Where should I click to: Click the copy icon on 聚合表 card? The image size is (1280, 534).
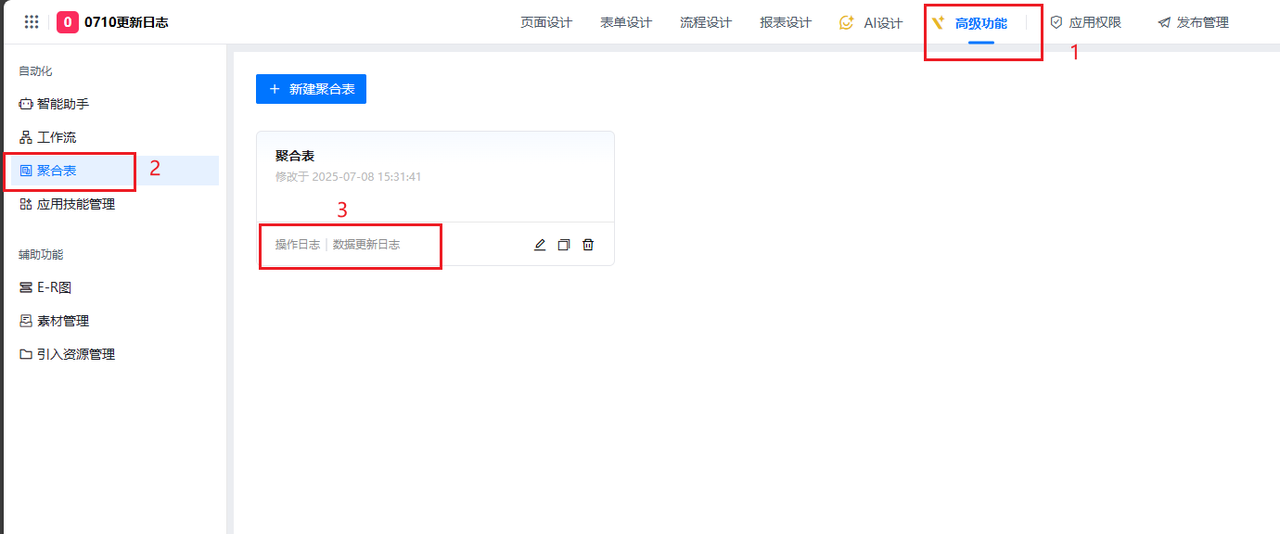click(x=564, y=245)
